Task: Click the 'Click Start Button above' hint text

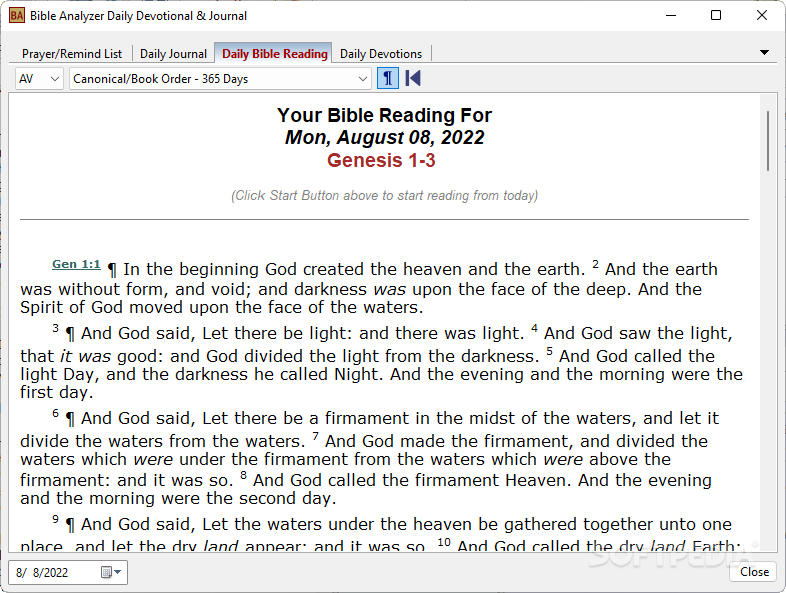Action: point(384,195)
